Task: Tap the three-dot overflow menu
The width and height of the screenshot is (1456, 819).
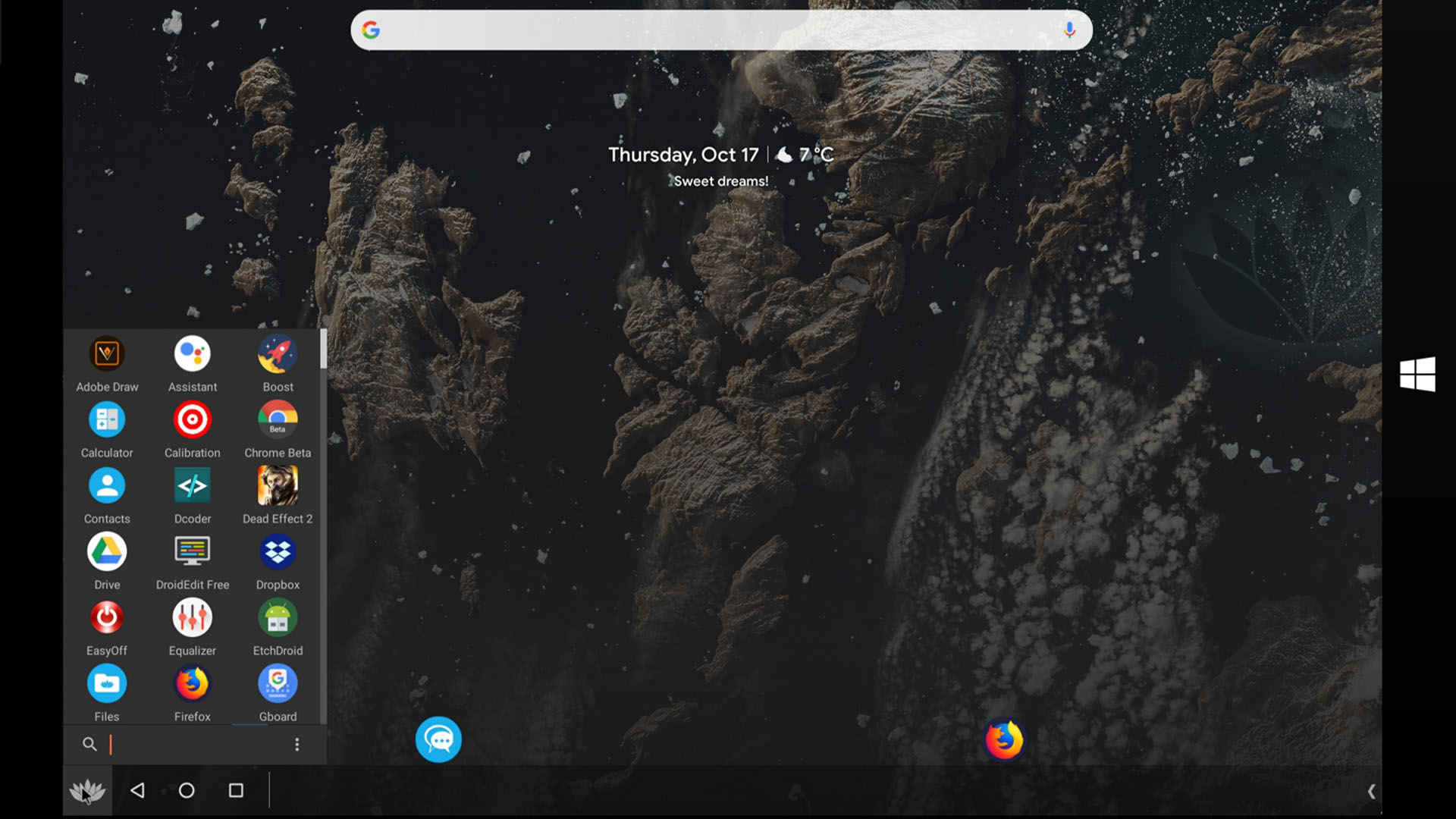Action: (x=297, y=744)
